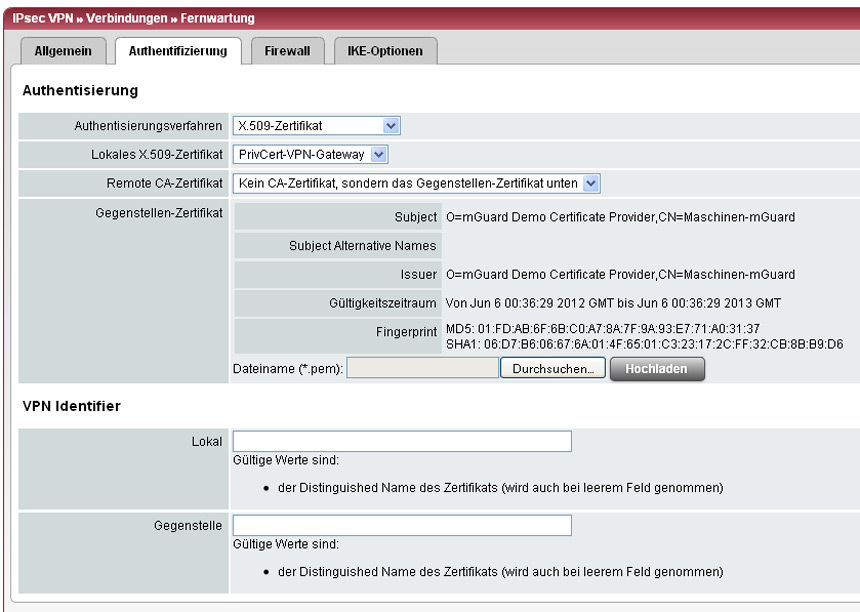Click the Issuer certificate value text
This screenshot has height=612, width=860.
[x=620, y=275]
